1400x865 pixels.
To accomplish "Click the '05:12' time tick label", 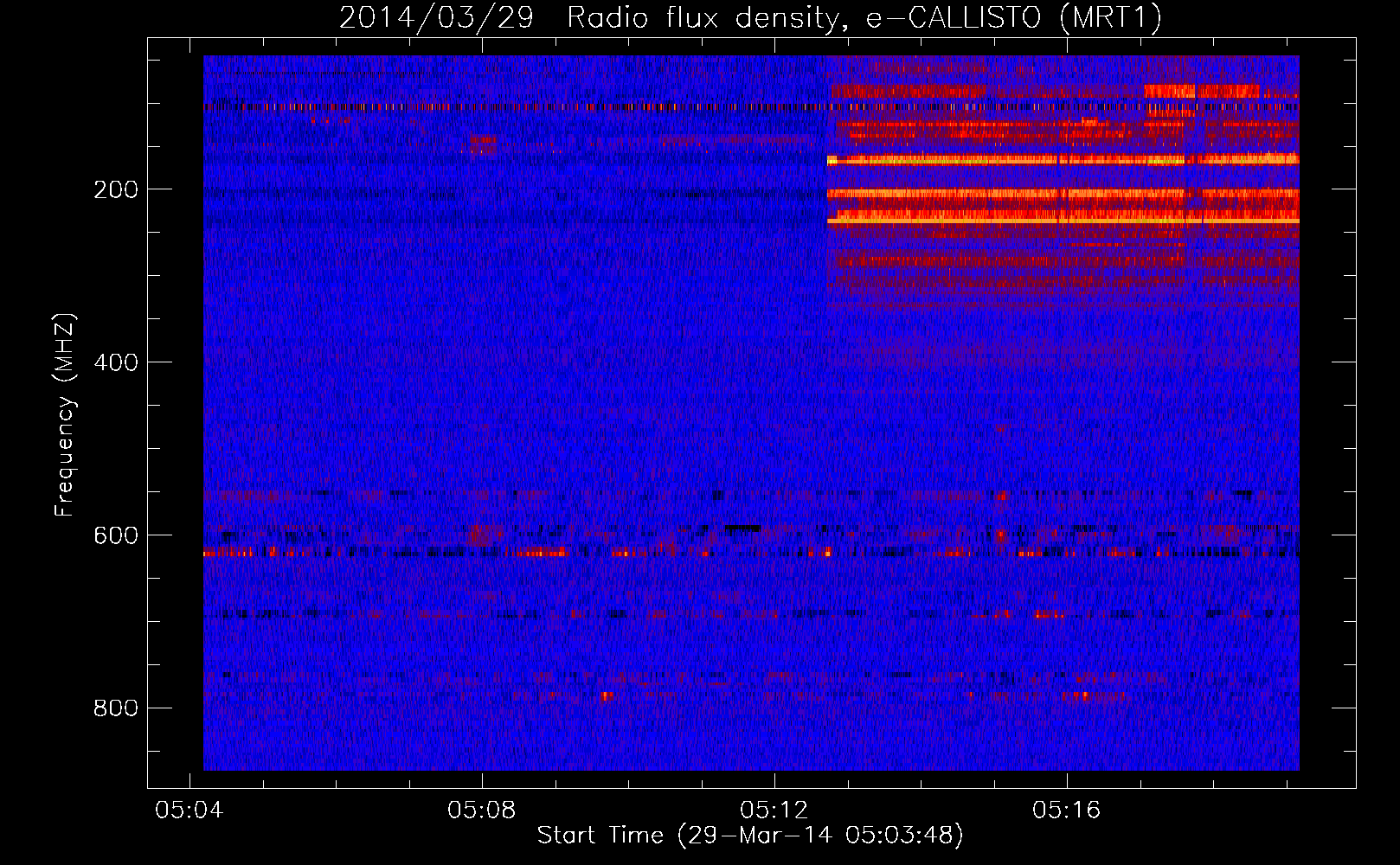I will click(774, 810).
